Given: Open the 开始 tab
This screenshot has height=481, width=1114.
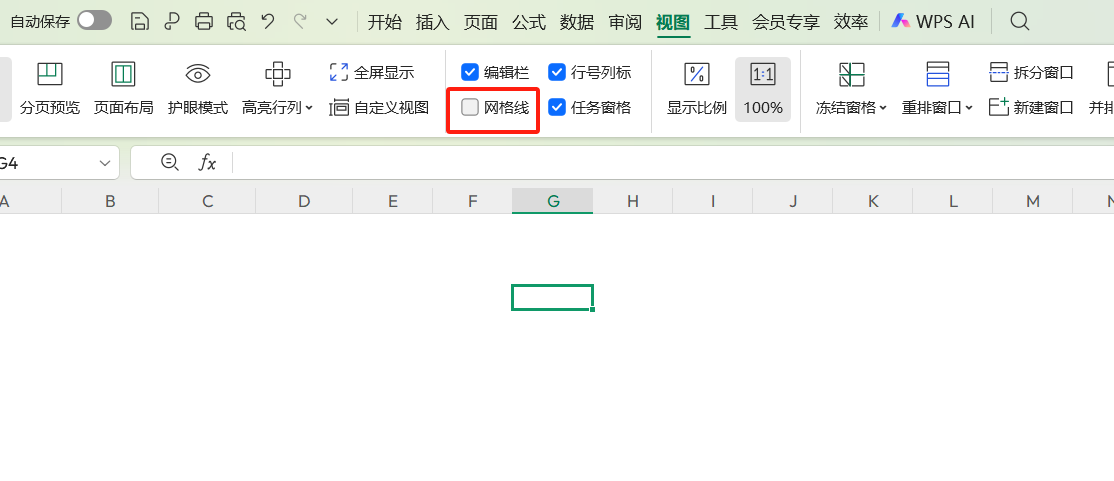Looking at the screenshot, I should click(x=384, y=22).
